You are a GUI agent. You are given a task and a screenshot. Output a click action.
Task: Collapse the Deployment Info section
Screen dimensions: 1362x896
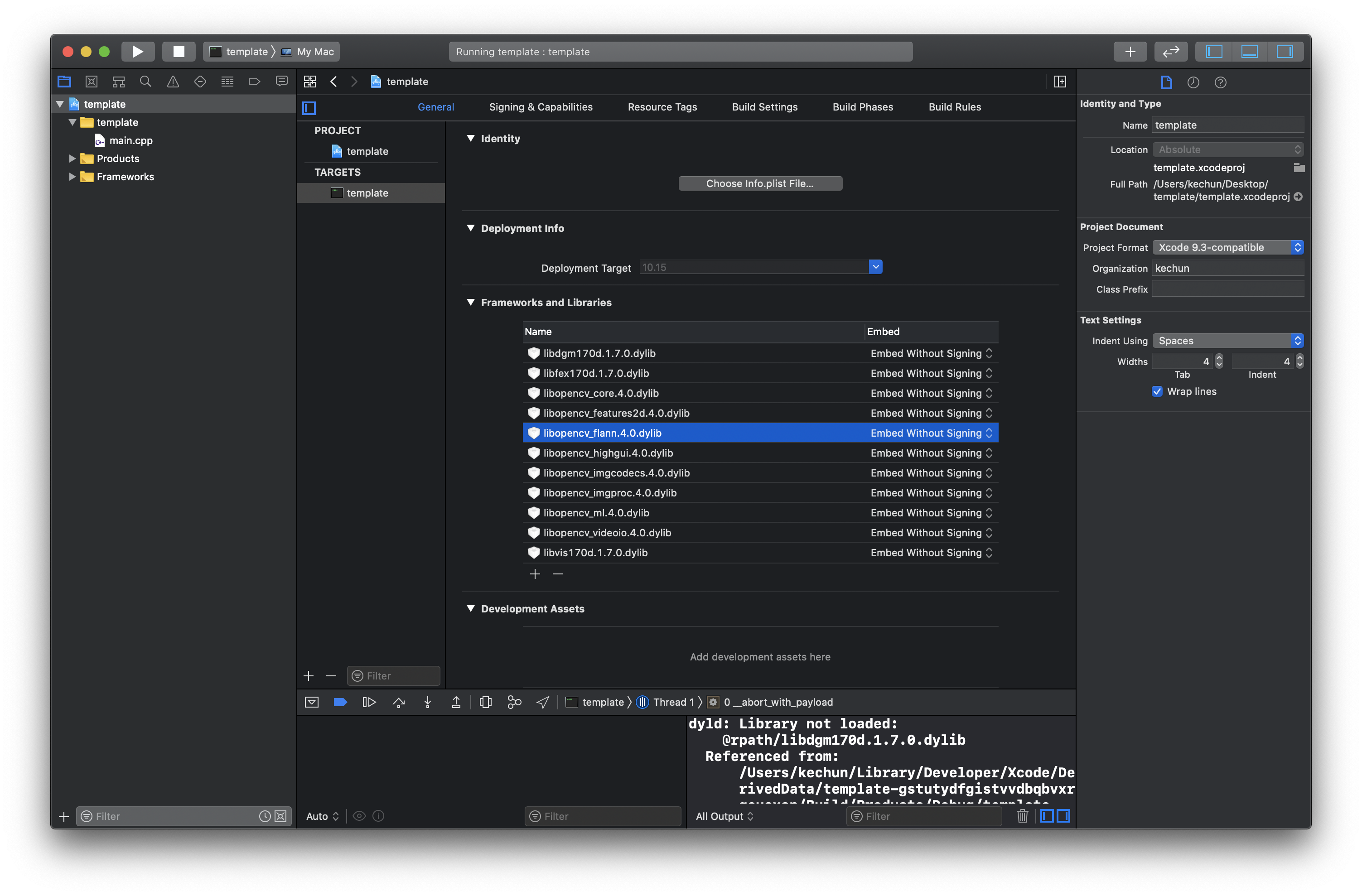coord(470,228)
